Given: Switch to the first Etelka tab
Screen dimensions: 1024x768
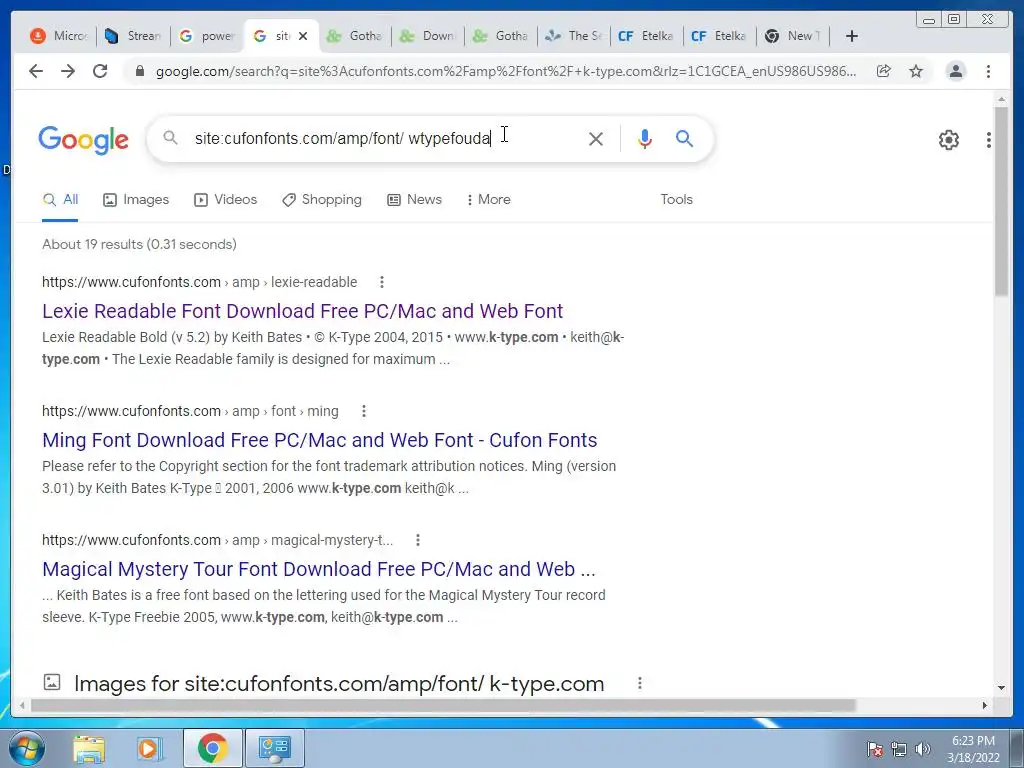Looking at the screenshot, I should [647, 36].
